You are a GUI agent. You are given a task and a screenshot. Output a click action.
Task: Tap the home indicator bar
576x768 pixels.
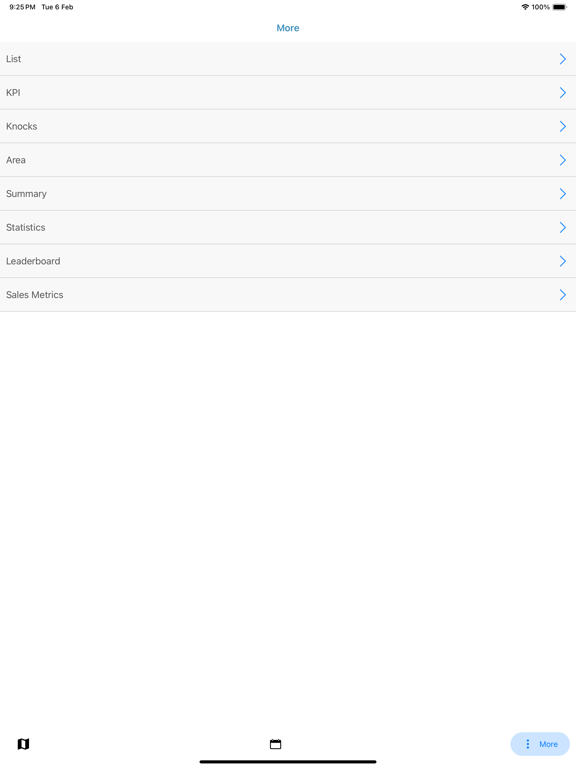288,762
